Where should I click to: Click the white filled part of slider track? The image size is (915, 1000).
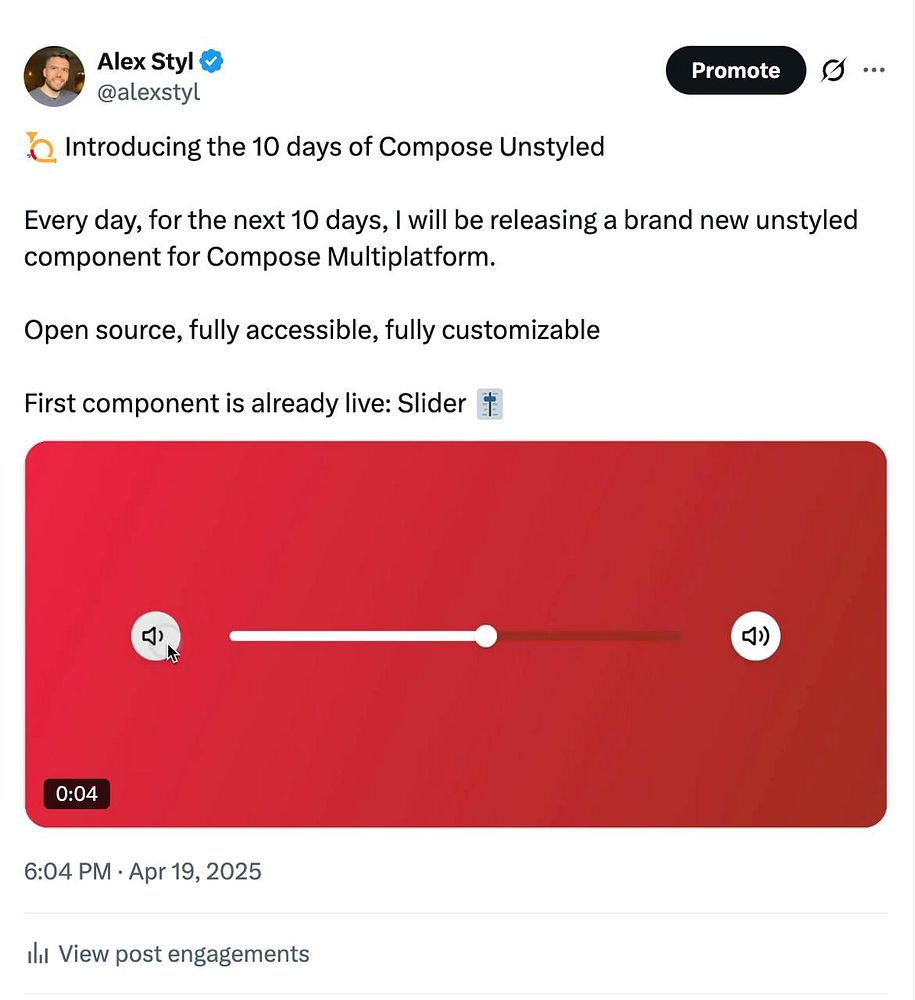coord(350,636)
